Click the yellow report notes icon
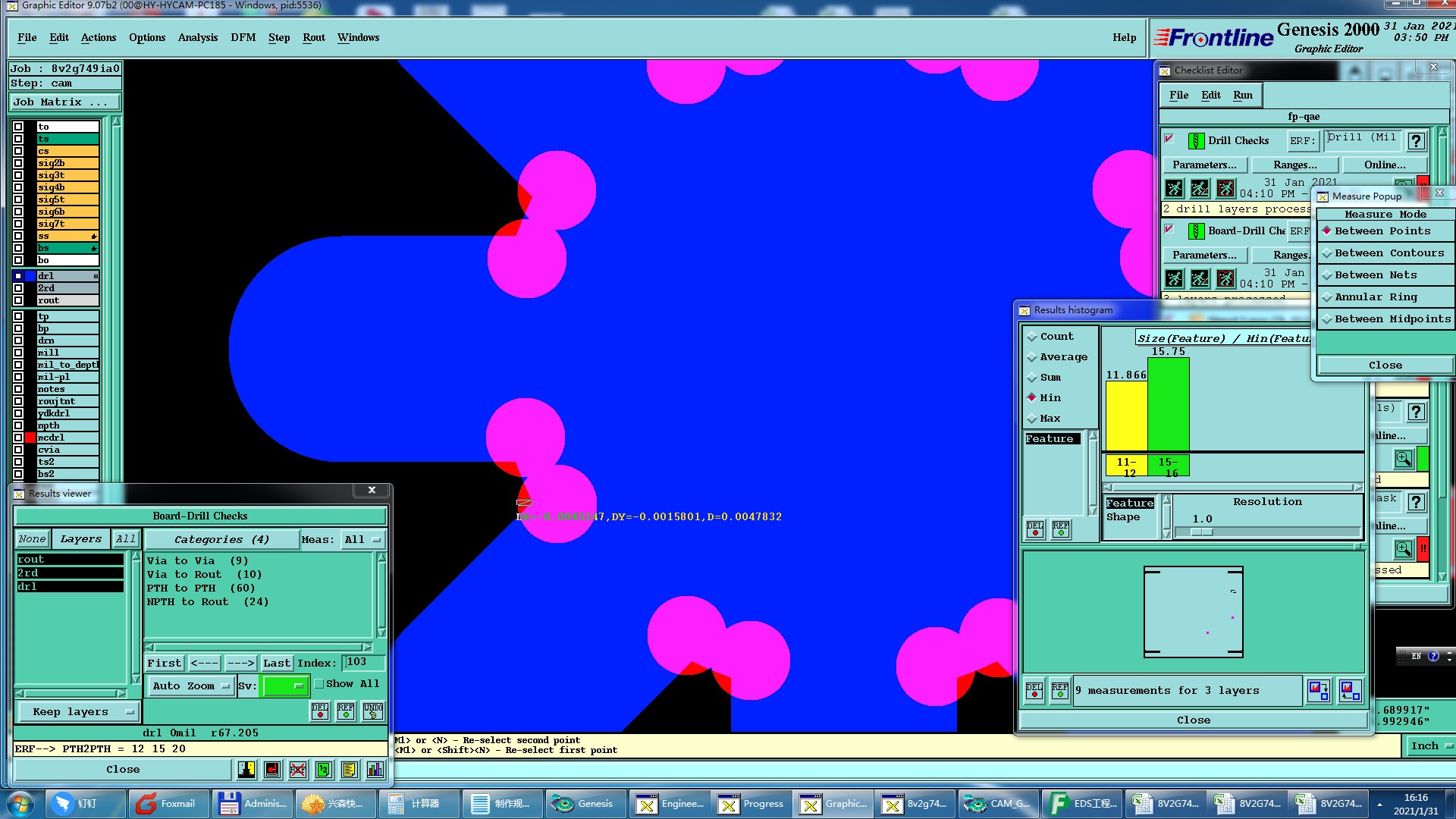 coord(349,770)
